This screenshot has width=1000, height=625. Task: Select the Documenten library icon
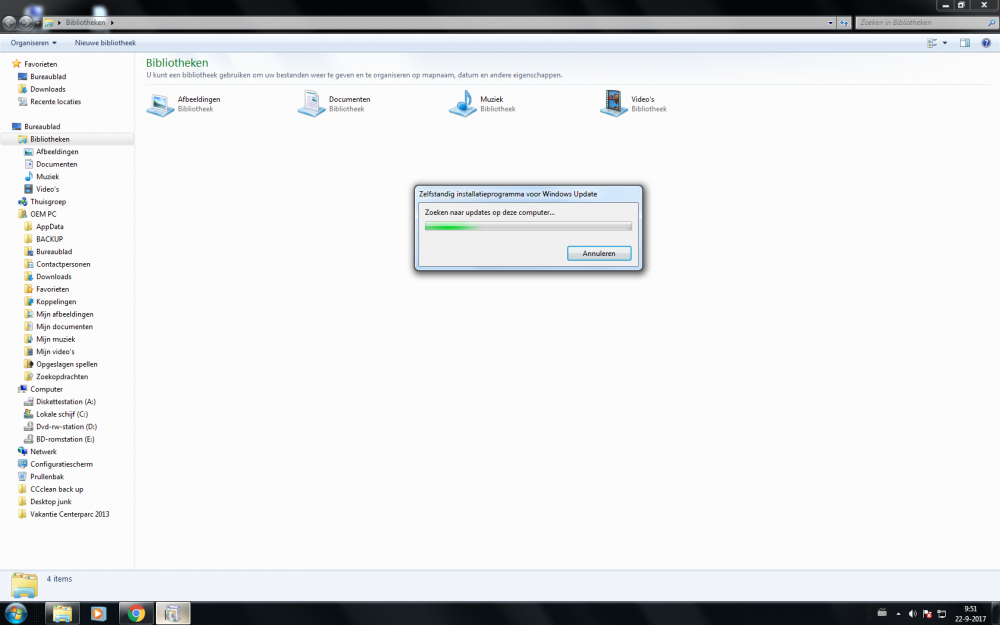pos(312,104)
